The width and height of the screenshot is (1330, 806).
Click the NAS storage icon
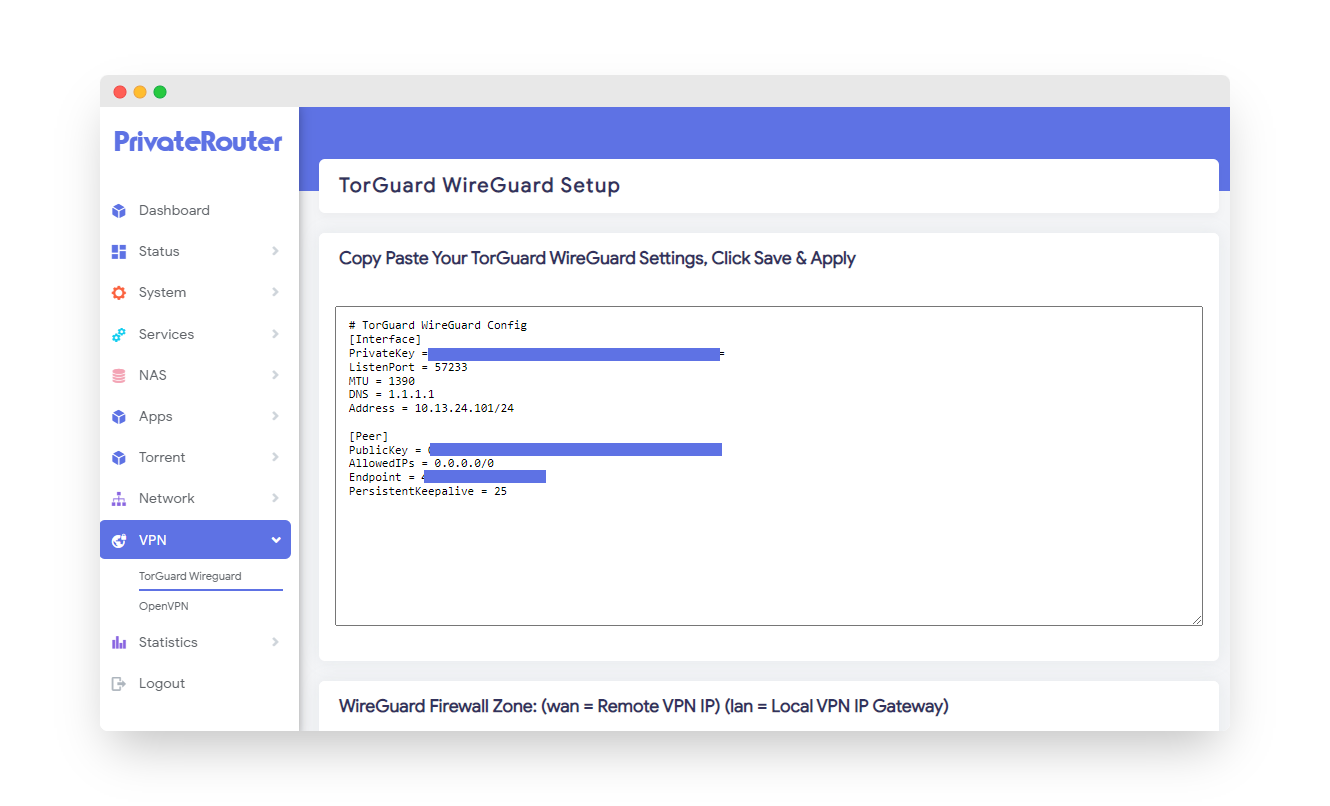pyautogui.click(x=118, y=374)
